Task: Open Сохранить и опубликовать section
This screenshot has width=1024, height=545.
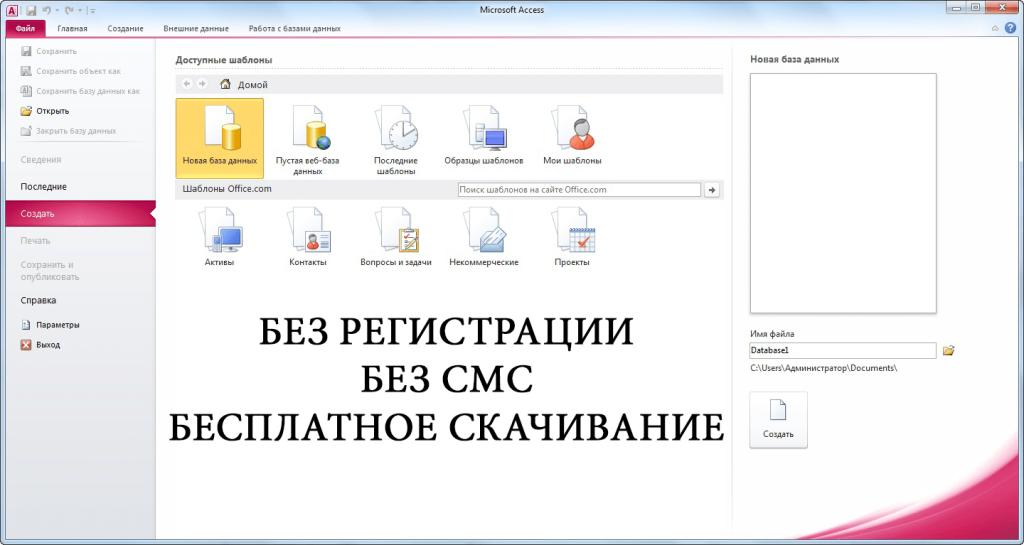Action: pos(50,271)
